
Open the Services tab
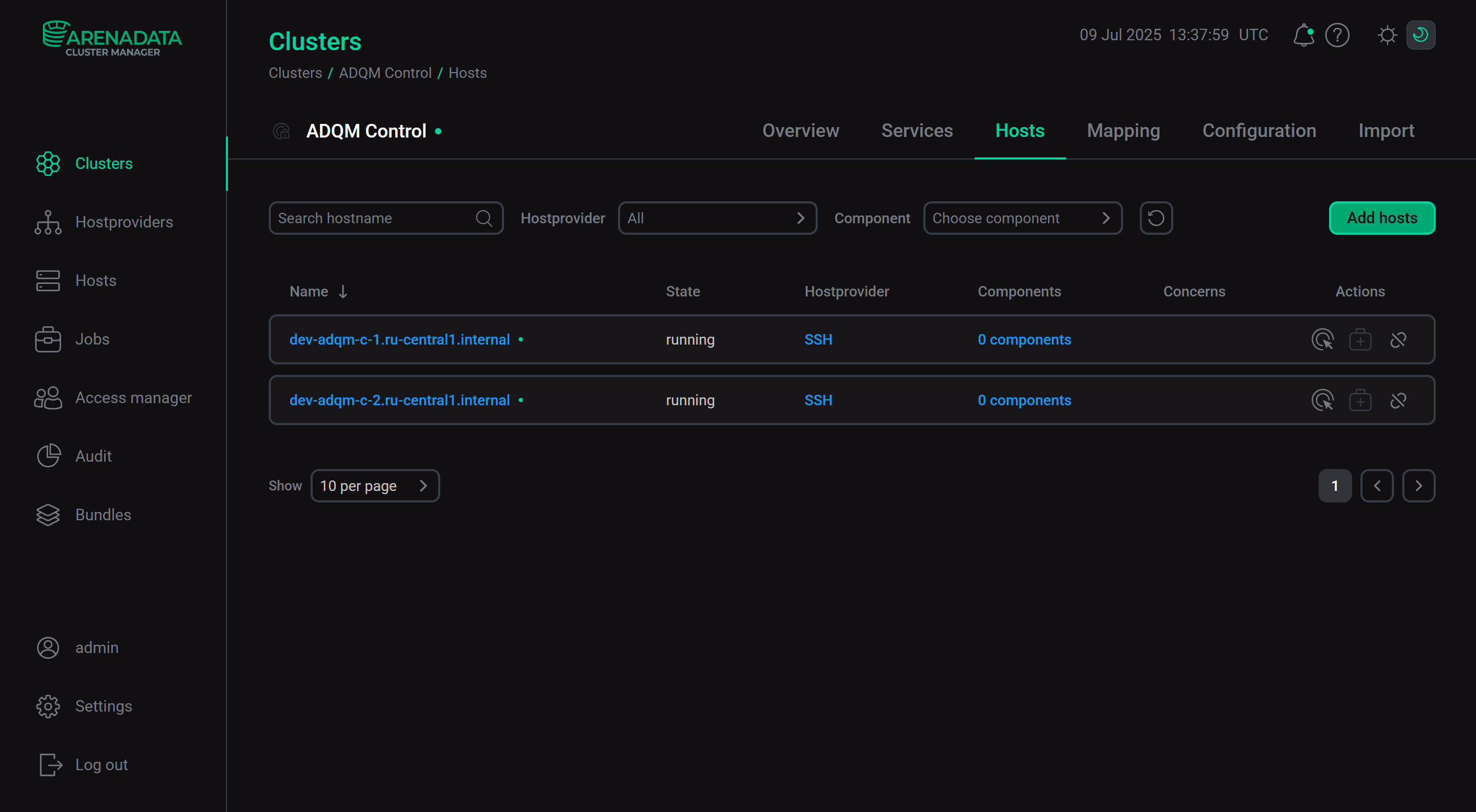point(917,131)
